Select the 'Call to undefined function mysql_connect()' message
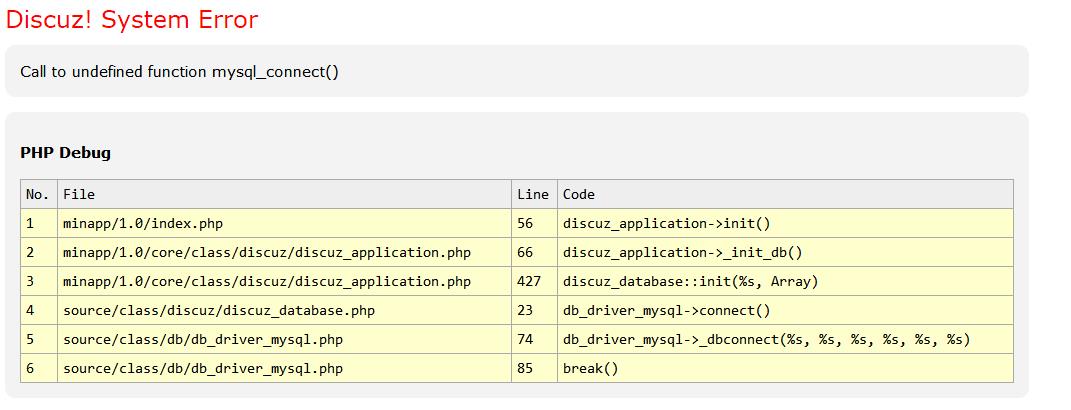This screenshot has width=1071, height=410. pos(179,72)
